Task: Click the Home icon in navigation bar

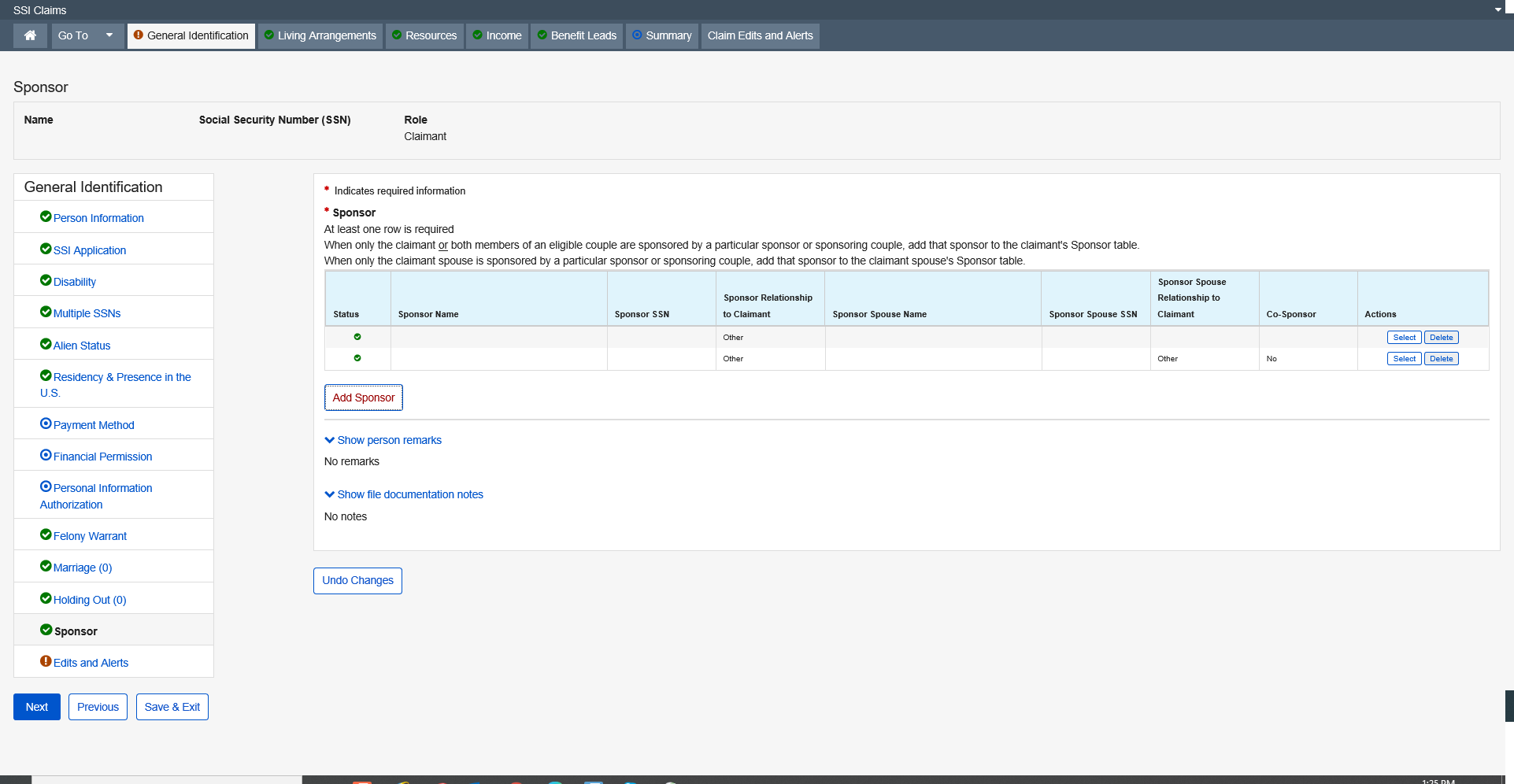Action: coord(30,35)
